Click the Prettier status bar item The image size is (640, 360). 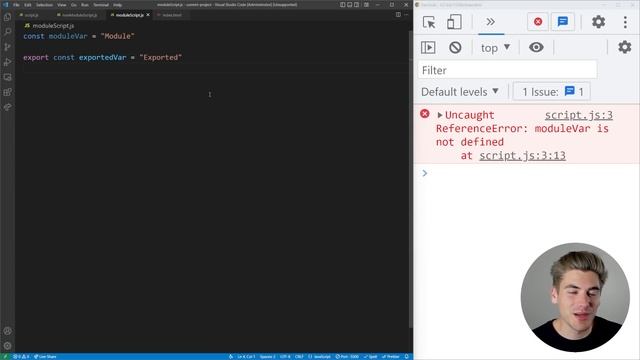391,357
